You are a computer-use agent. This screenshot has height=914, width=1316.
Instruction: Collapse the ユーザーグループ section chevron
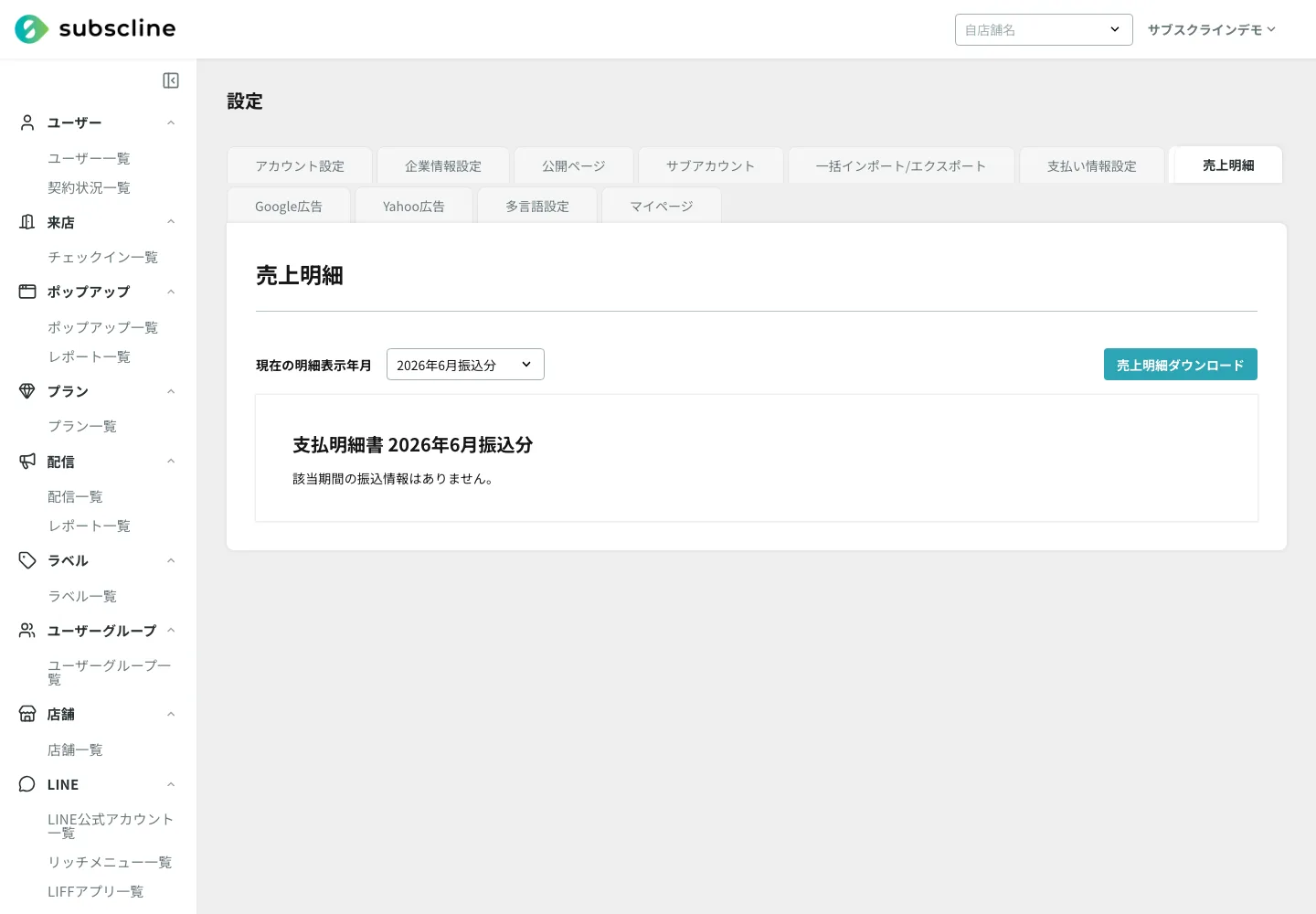point(171,631)
